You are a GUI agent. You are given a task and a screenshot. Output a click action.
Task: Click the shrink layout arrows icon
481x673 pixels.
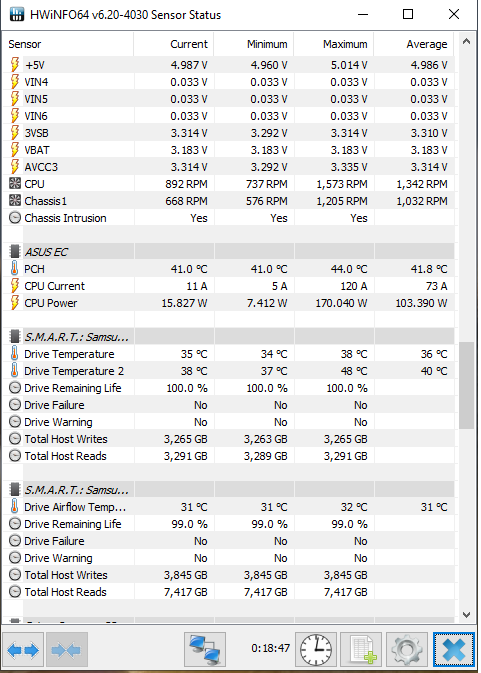click(x=67, y=650)
